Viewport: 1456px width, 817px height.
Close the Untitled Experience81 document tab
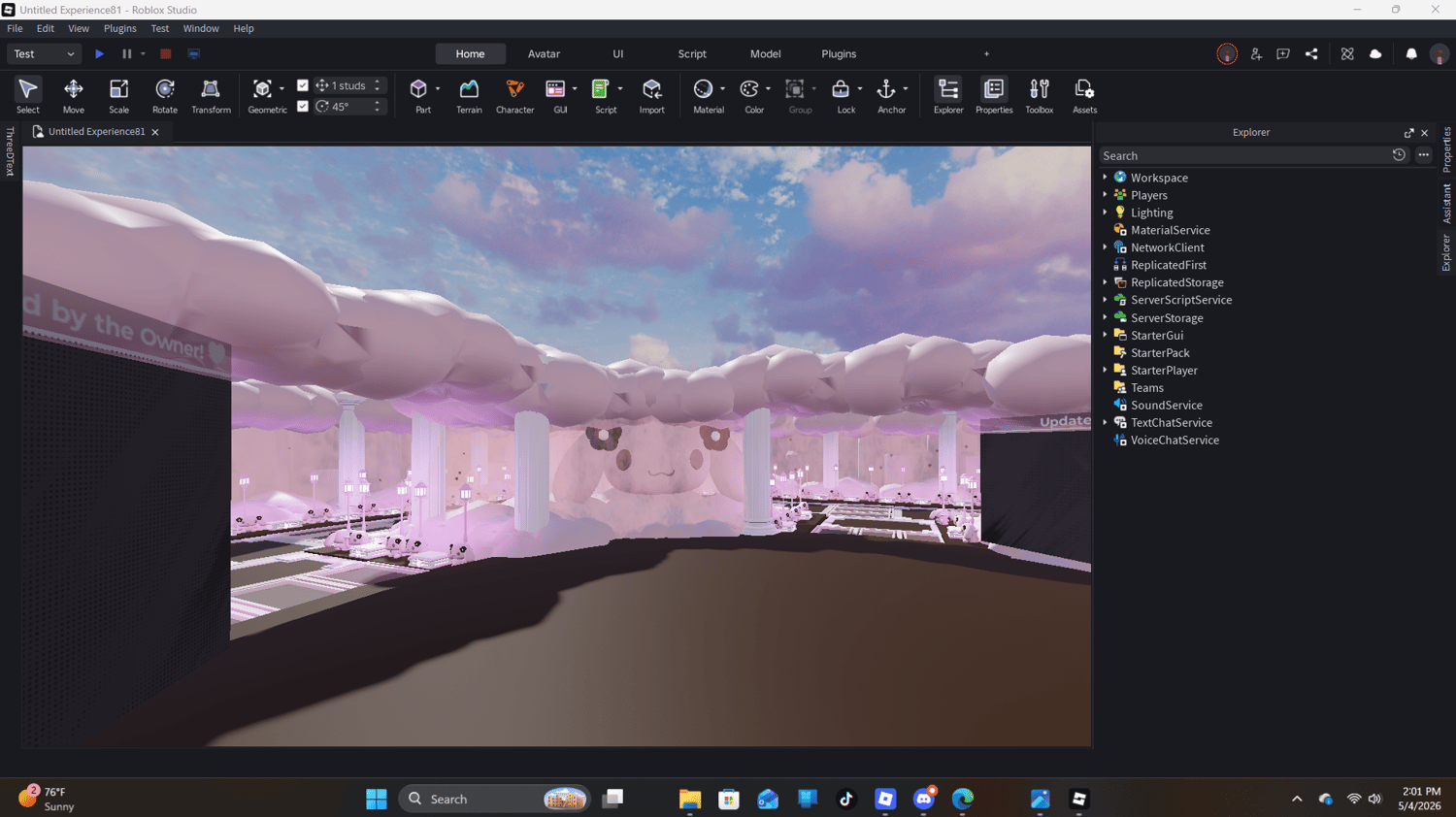[155, 132]
